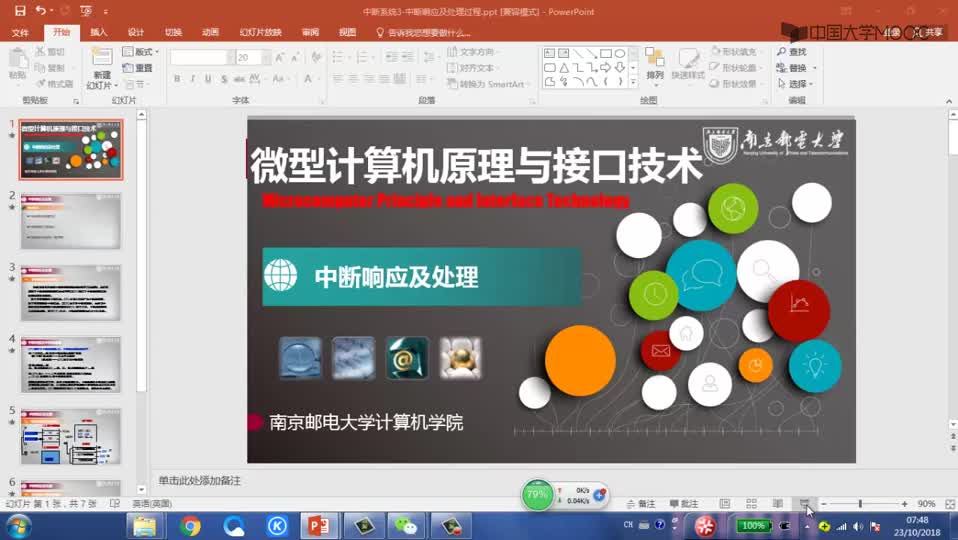958x540 pixels.
Task: Expand the shapes gallery more button
Action: point(634,81)
